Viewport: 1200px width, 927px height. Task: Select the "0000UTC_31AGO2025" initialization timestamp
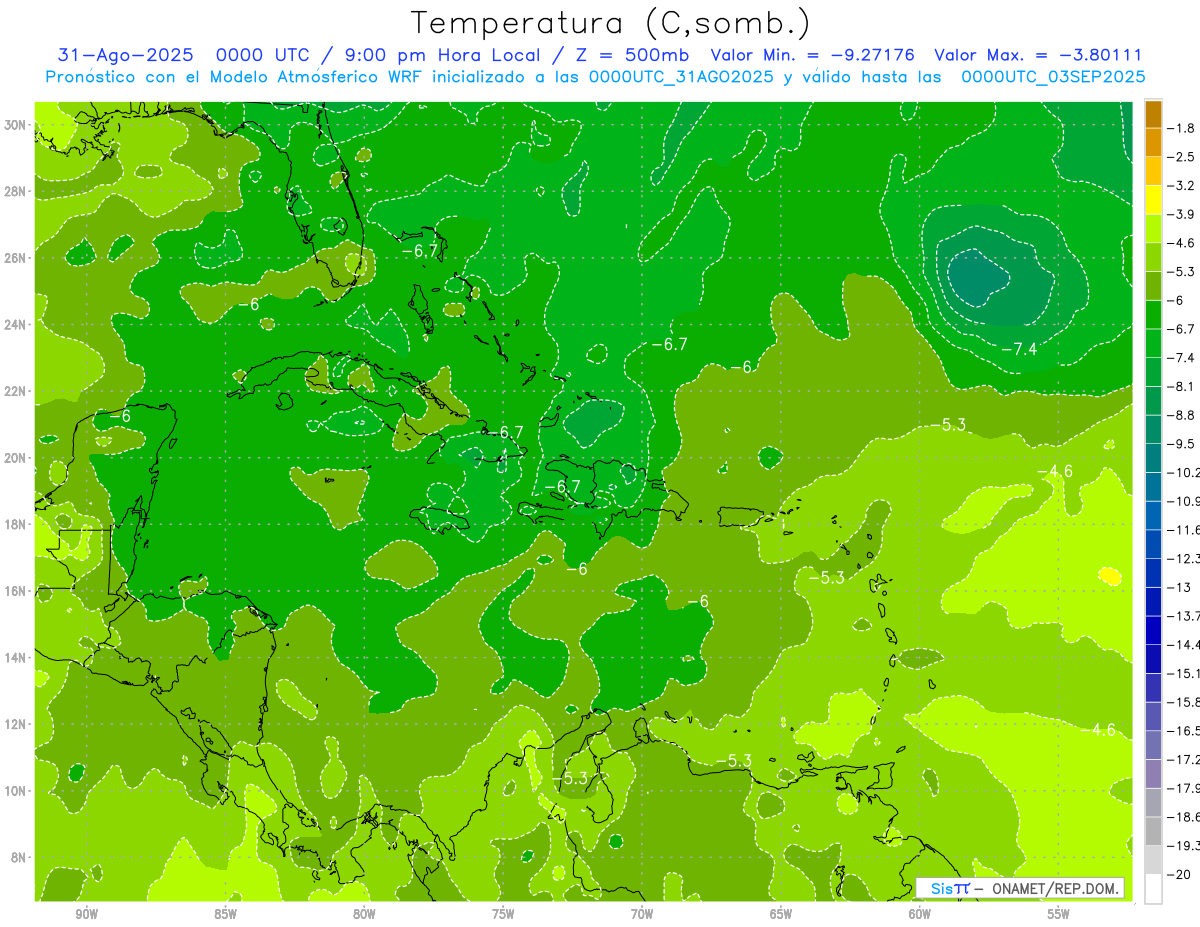click(x=681, y=77)
